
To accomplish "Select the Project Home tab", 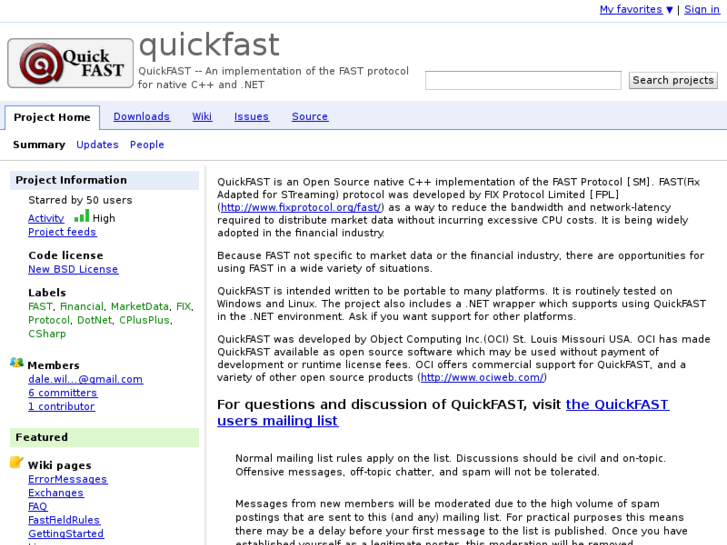I will [x=52, y=117].
